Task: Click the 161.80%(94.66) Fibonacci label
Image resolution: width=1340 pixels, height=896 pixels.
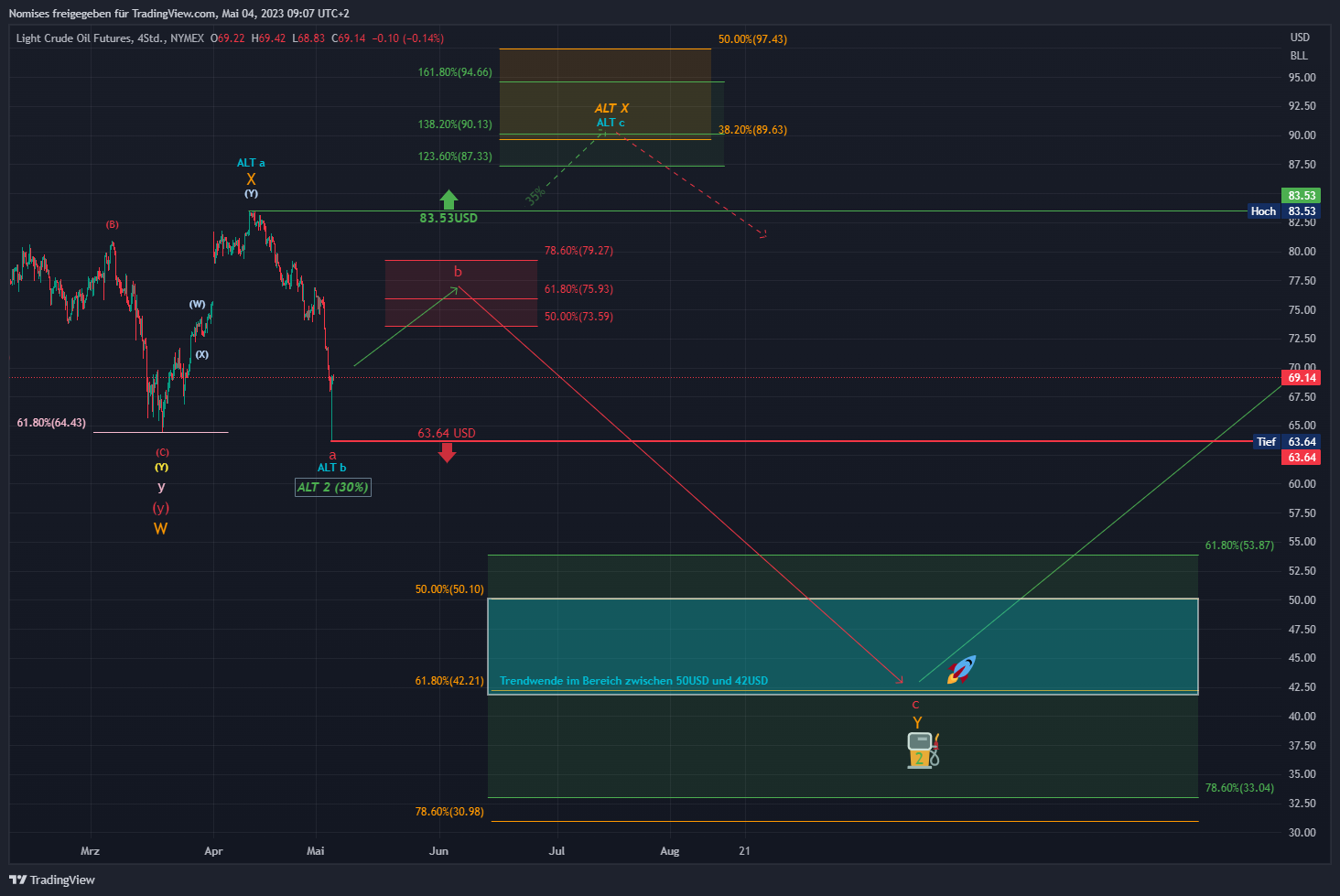Action: coord(455,72)
